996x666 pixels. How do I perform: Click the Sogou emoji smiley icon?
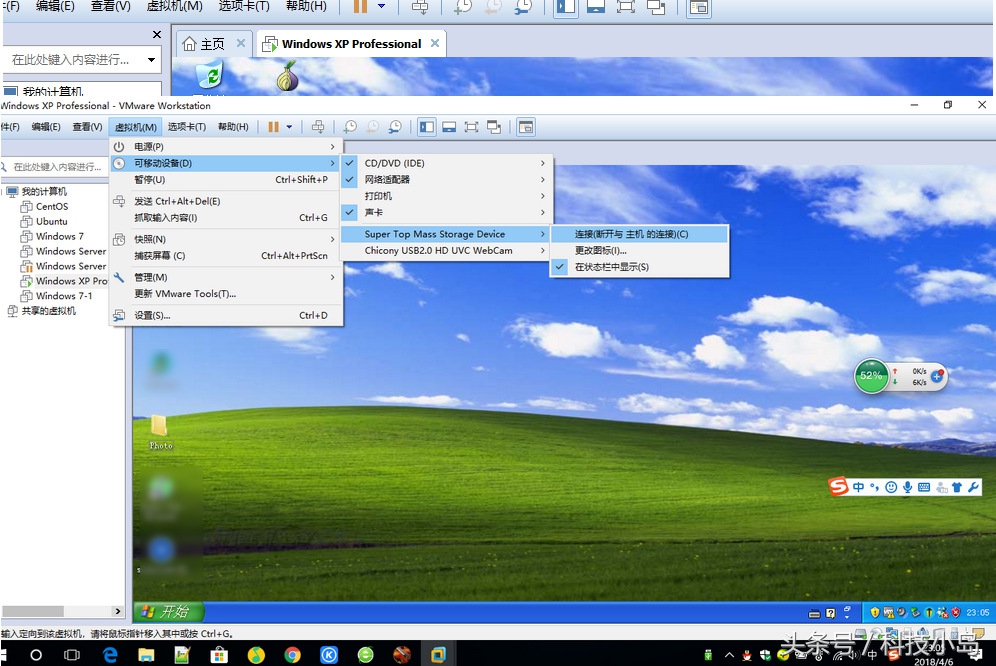click(891, 487)
